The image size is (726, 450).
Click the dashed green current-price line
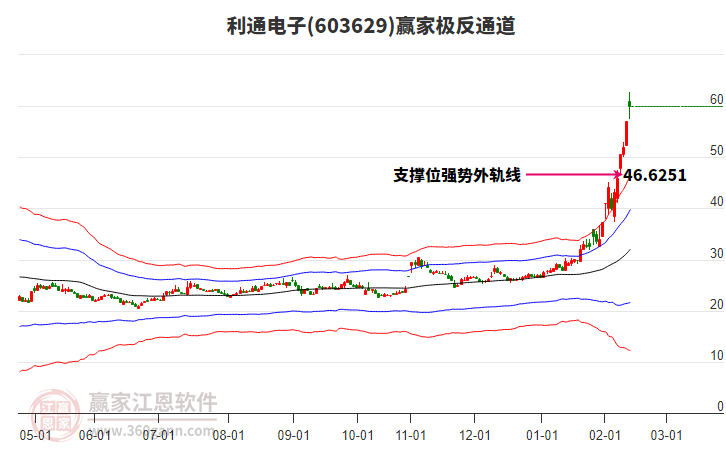[678, 106]
